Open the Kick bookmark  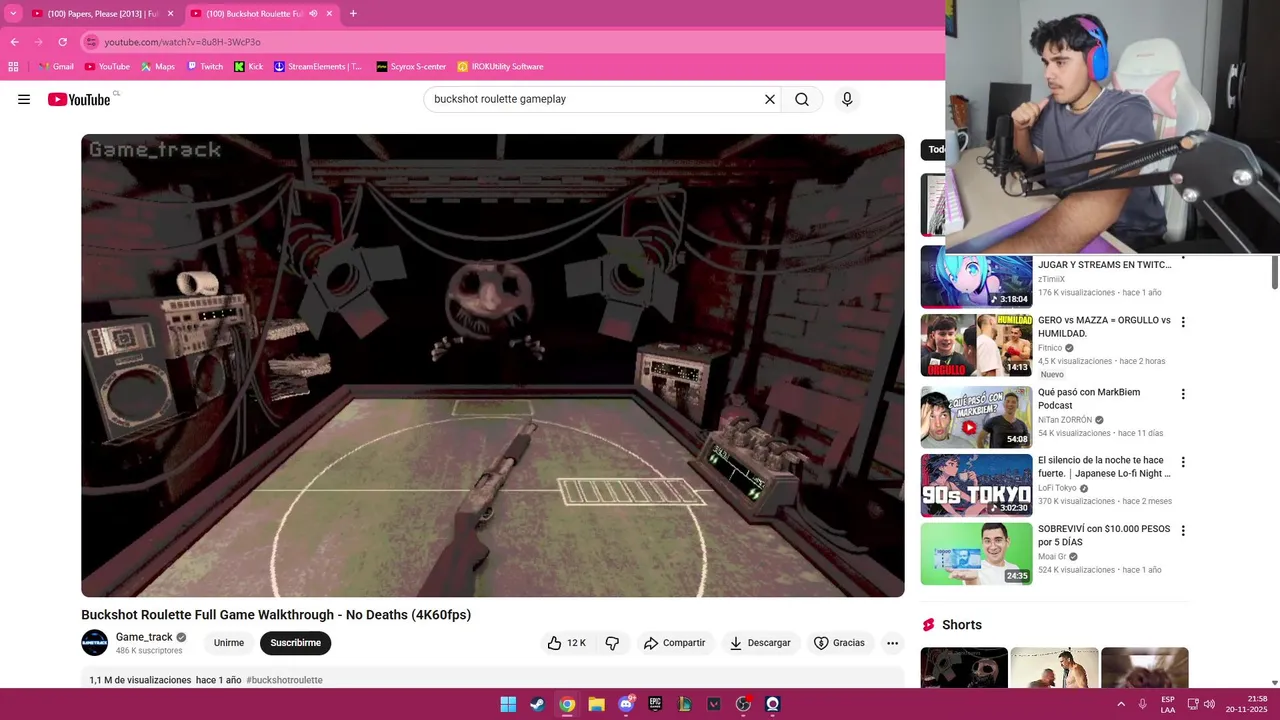pyautogui.click(x=249, y=67)
